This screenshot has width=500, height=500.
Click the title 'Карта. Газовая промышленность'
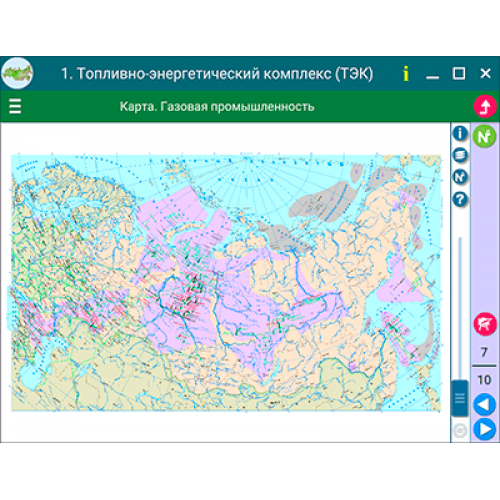[217, 107]
